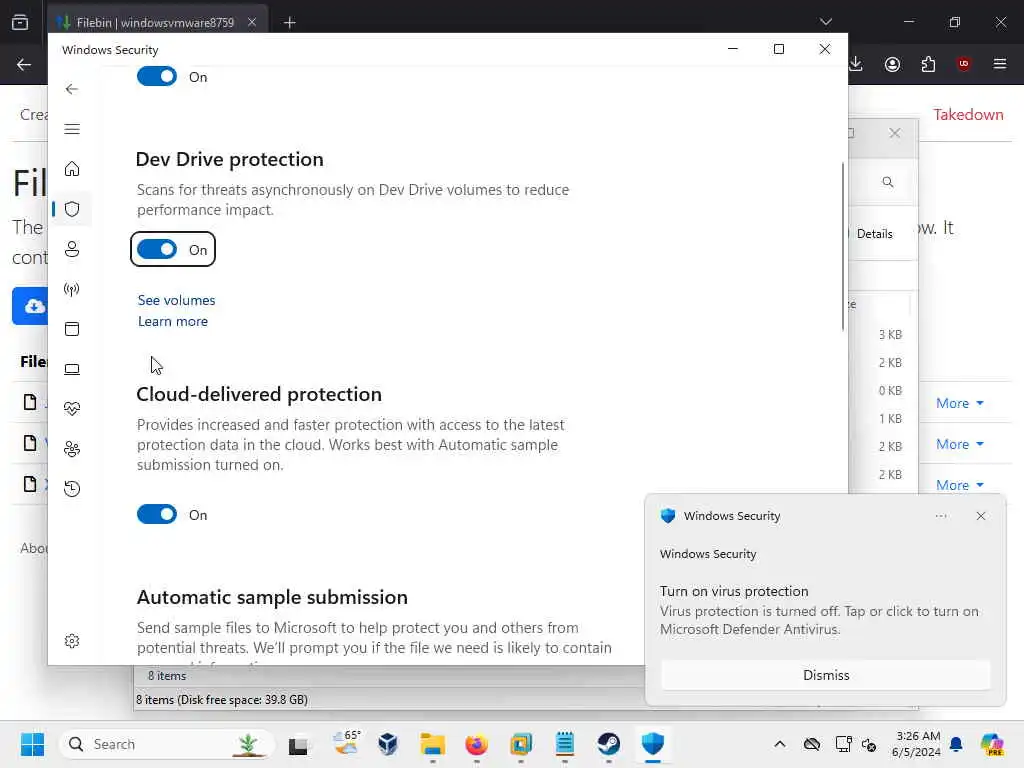Open App & browser control icon

[x=72, y=329]
